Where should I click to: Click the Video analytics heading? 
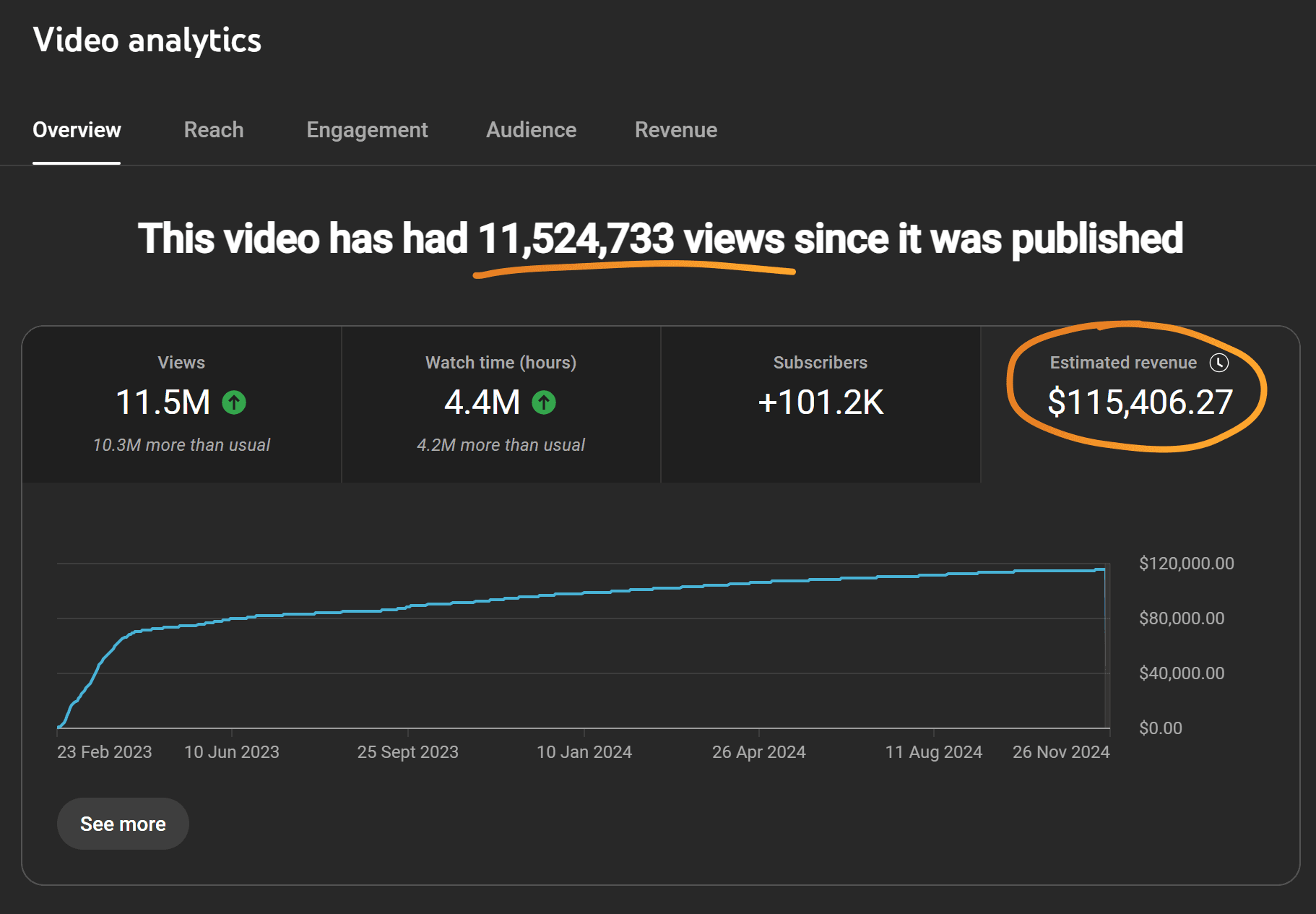148,40
